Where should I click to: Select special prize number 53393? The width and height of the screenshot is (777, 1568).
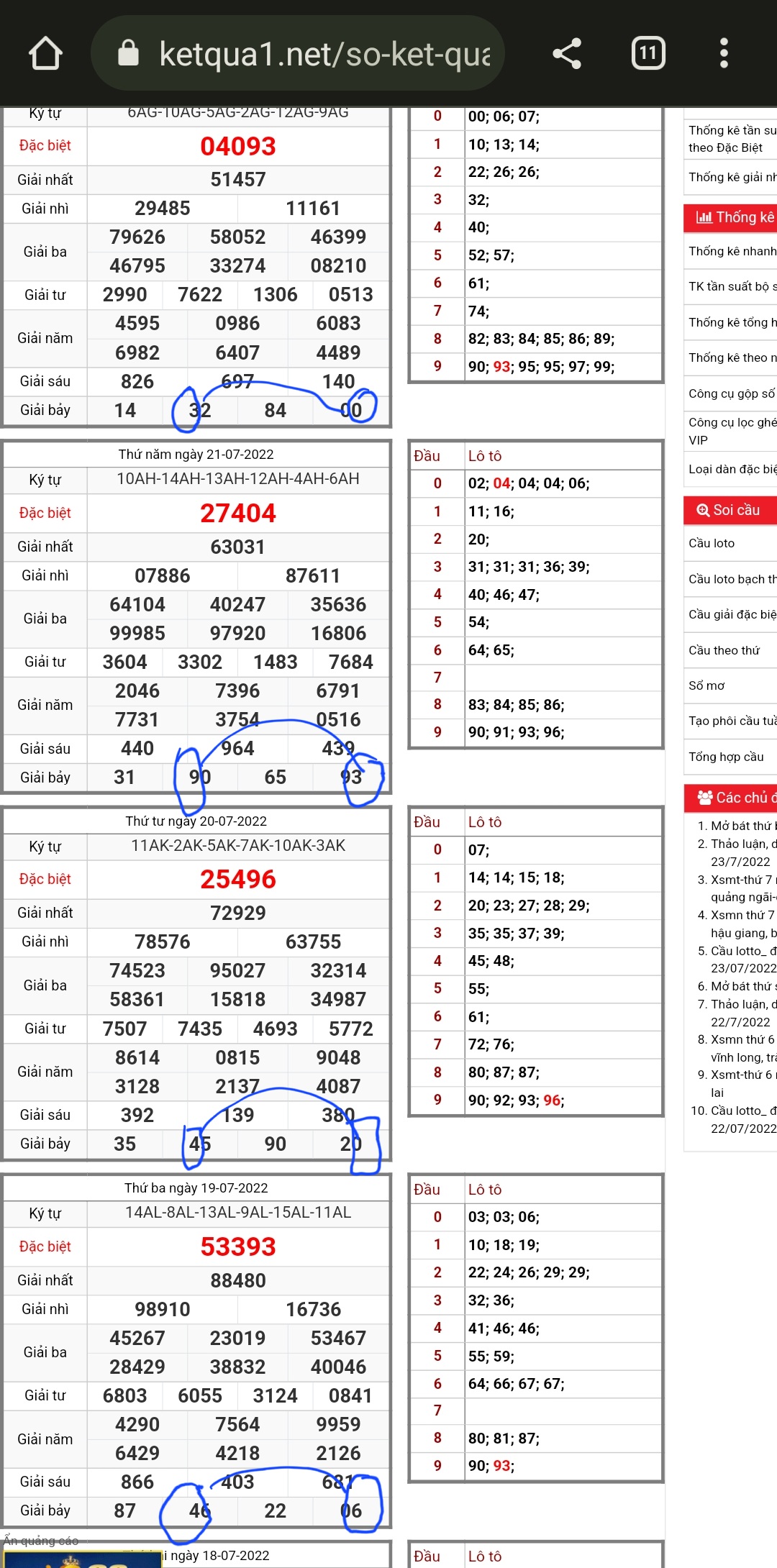[238, 1246]
